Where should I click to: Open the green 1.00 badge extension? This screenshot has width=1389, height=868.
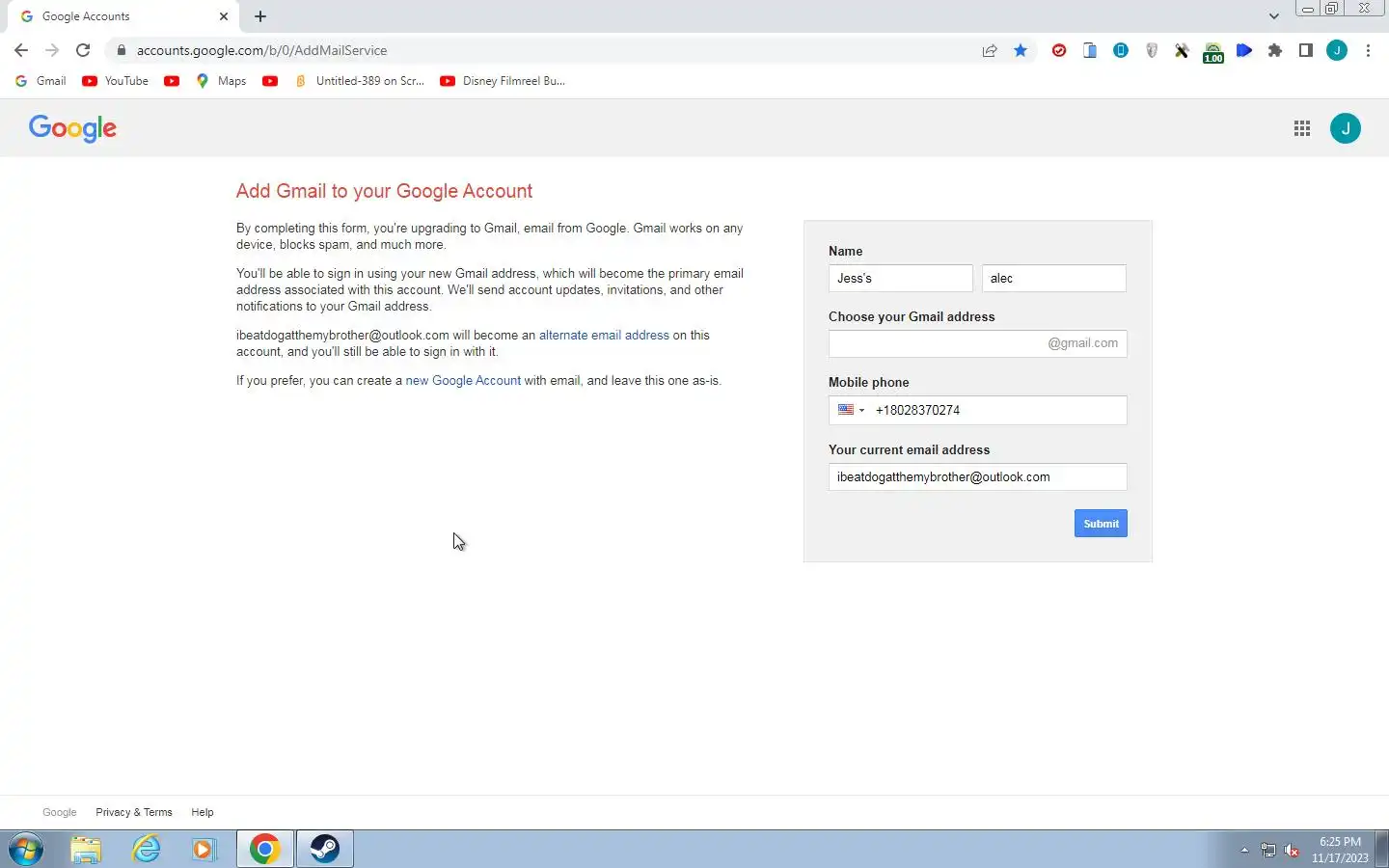click(x=1213, y=52)
